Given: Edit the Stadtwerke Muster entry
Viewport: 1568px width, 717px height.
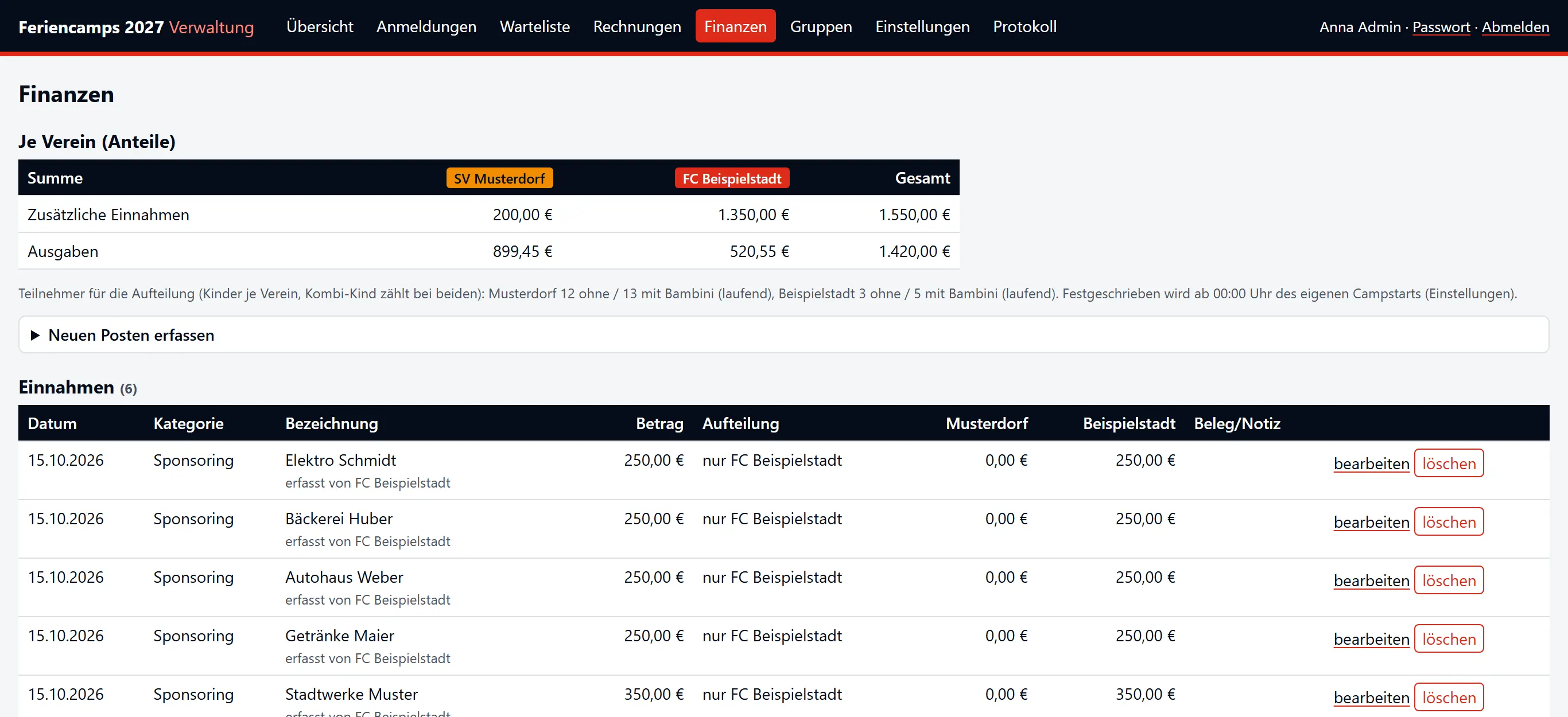Looking at the screenshot, I should [x=1371, y=697].
